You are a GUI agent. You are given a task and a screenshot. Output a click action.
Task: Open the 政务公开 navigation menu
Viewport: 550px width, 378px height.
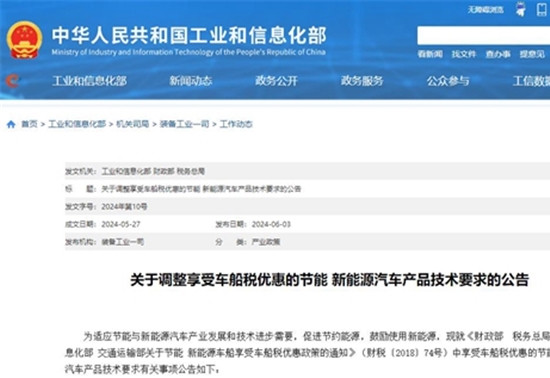point(276,81)
